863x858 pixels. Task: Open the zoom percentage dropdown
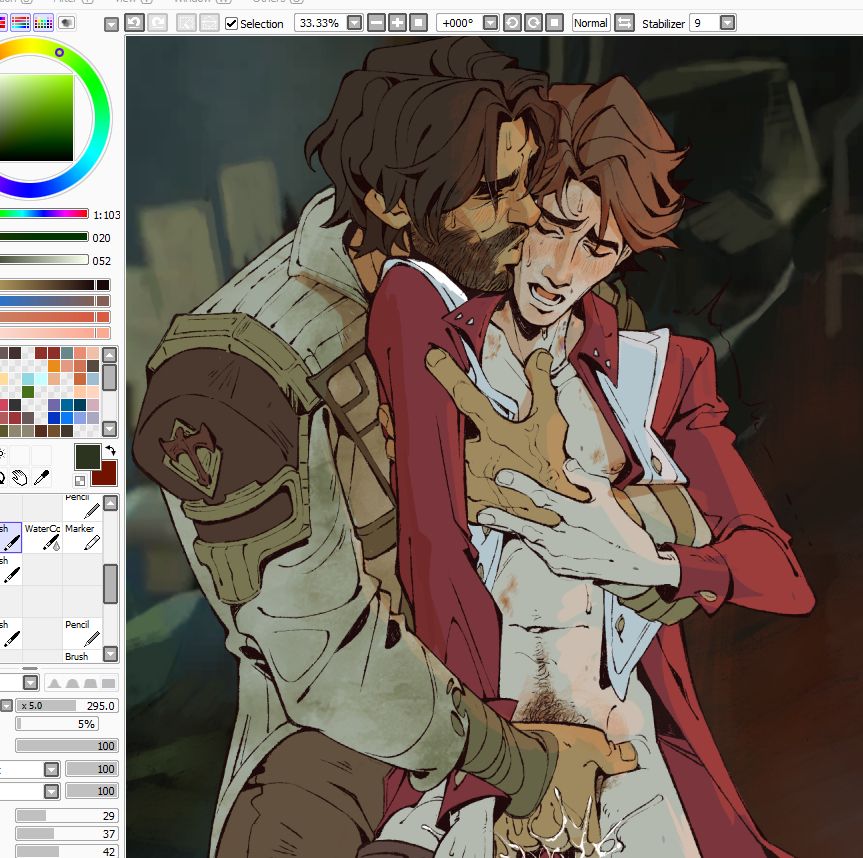click(x=355, y=23)
